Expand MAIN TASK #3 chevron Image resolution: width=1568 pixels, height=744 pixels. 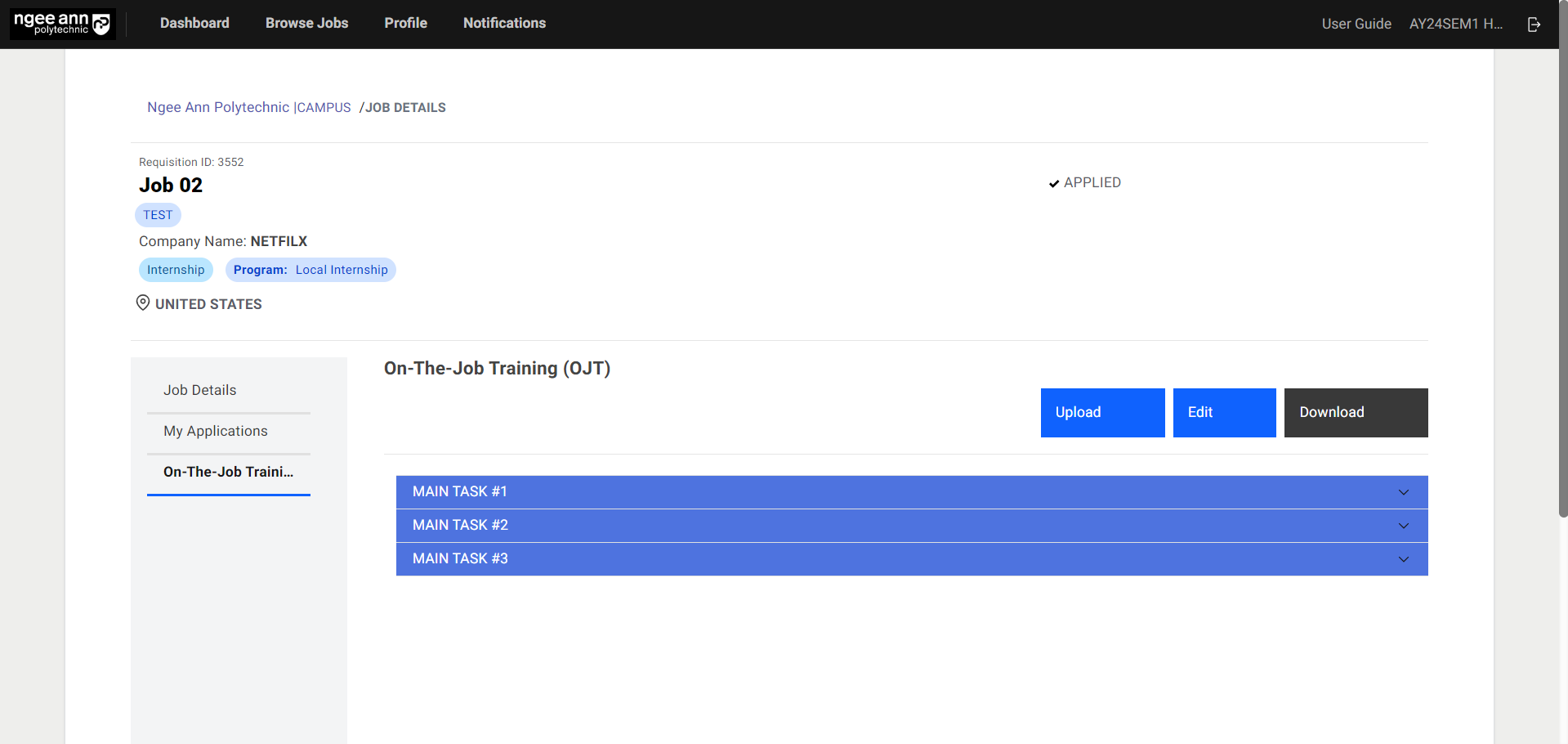point(1403,559)
